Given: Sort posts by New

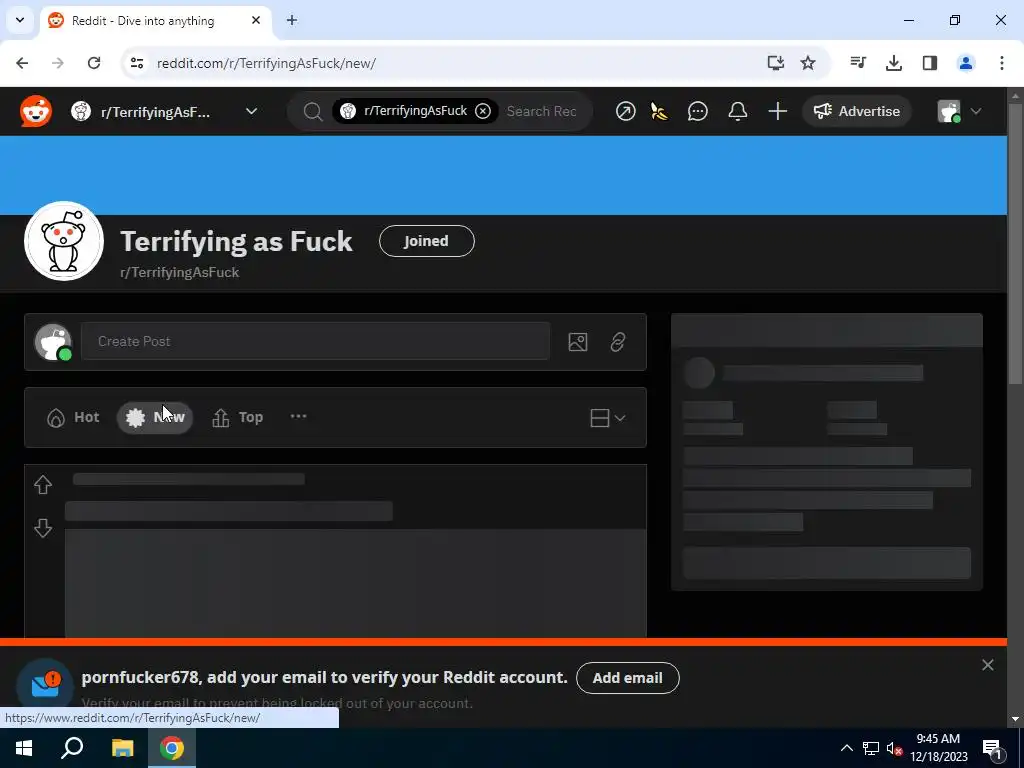Looking at the screenshot, I should 155,417.
